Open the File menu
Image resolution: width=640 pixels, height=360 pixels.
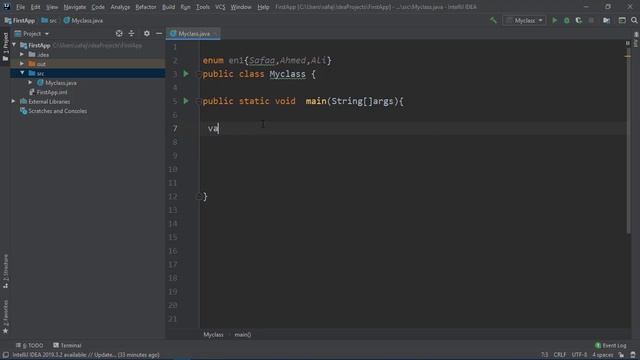click(x=20, y=7)
